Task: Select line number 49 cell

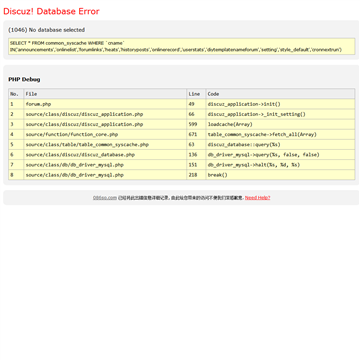Action: pos(196,104)
